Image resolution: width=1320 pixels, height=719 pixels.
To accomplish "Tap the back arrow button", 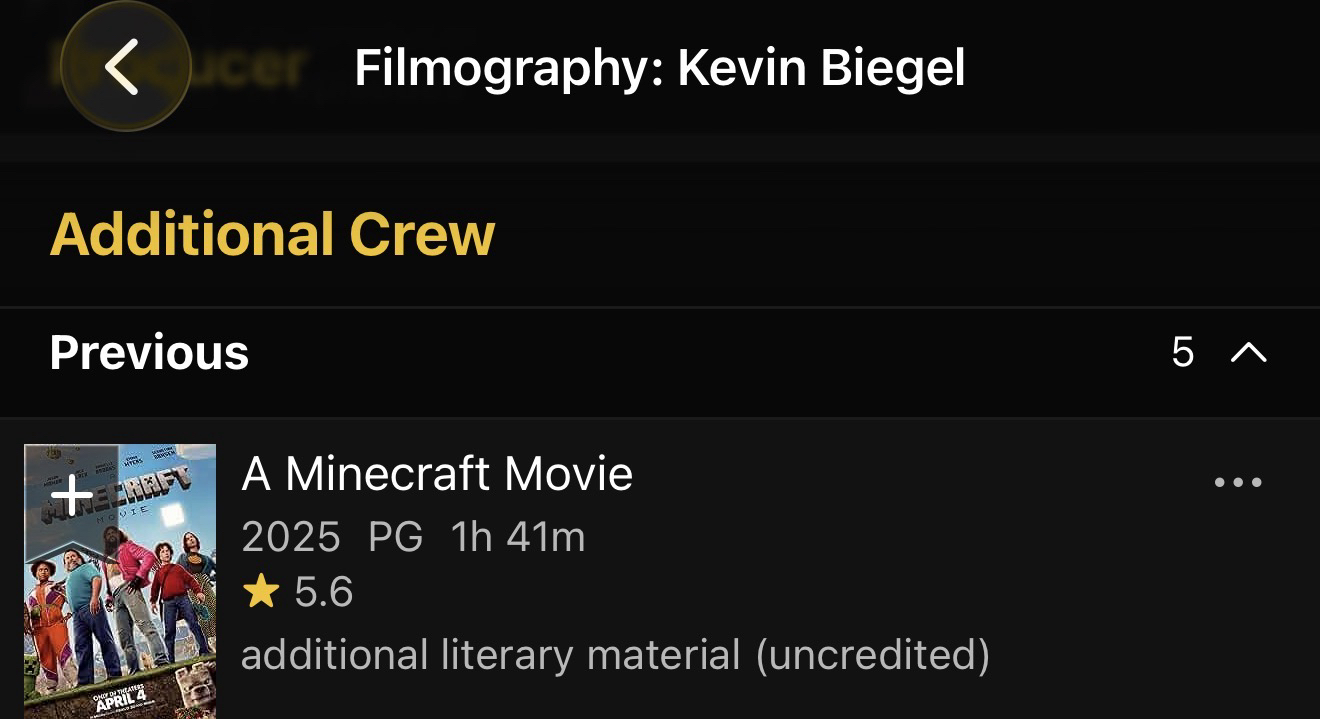I will point(124,67).
